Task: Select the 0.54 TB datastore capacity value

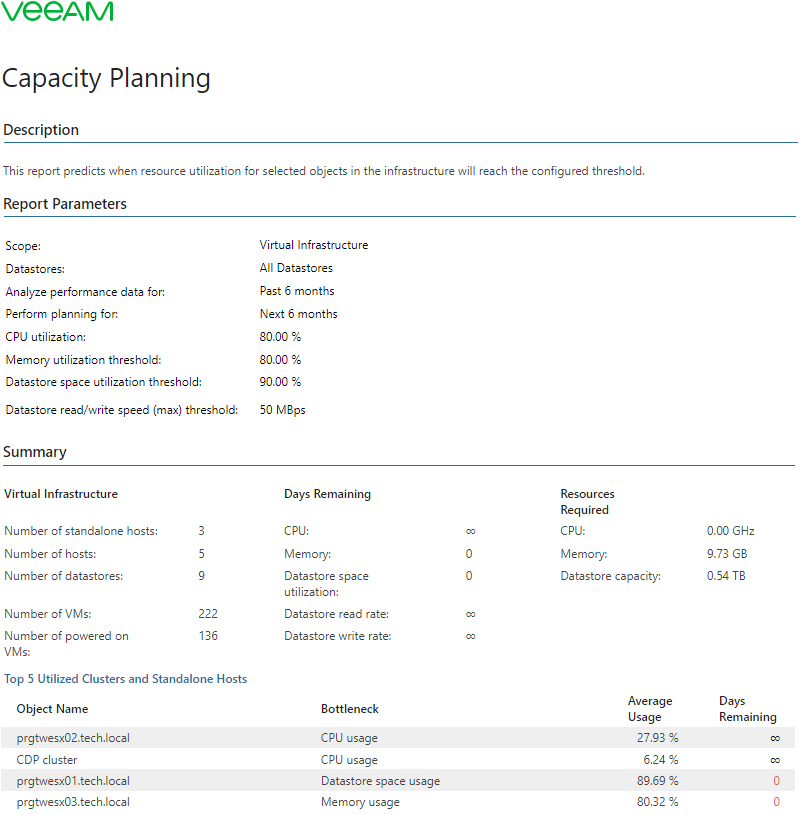Action: pyautogui.click(x=726, y=575)
